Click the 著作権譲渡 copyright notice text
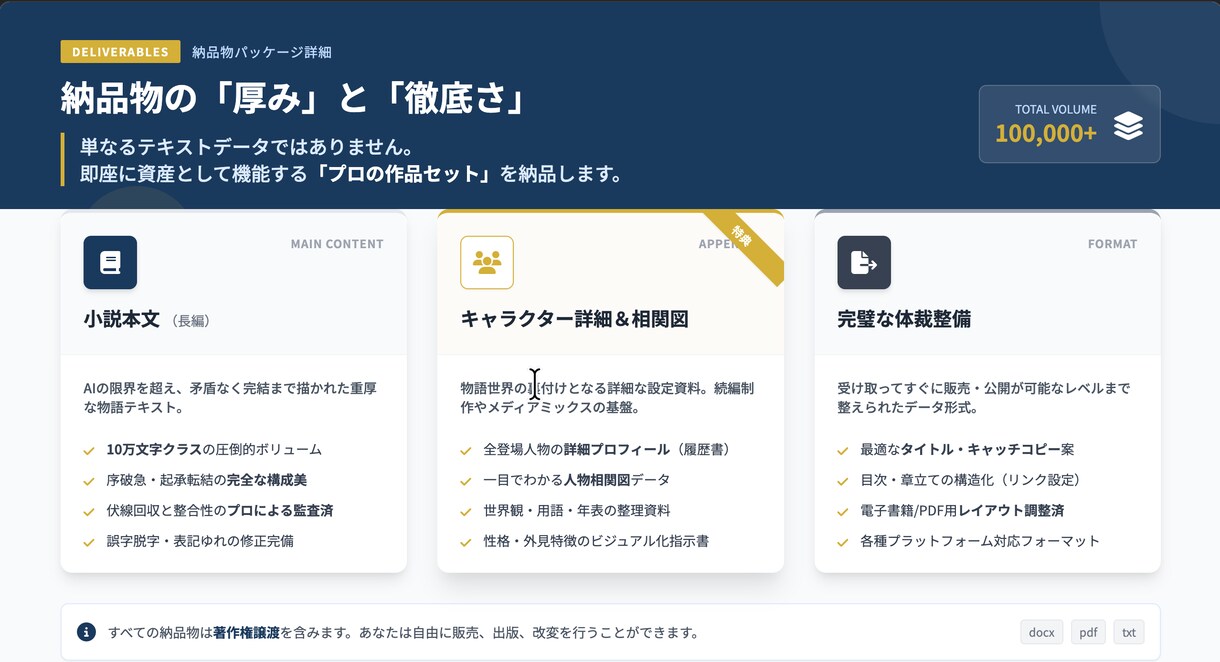Screen dimensions: 1220x662 403,632
